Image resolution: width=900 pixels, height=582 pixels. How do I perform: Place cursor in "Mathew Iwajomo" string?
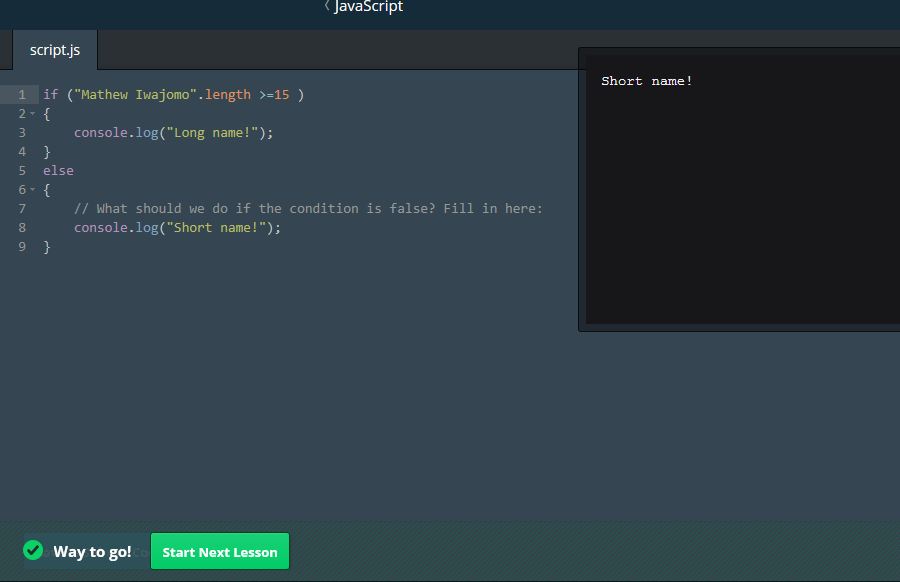pyautogui.click(x=135, y=95)
